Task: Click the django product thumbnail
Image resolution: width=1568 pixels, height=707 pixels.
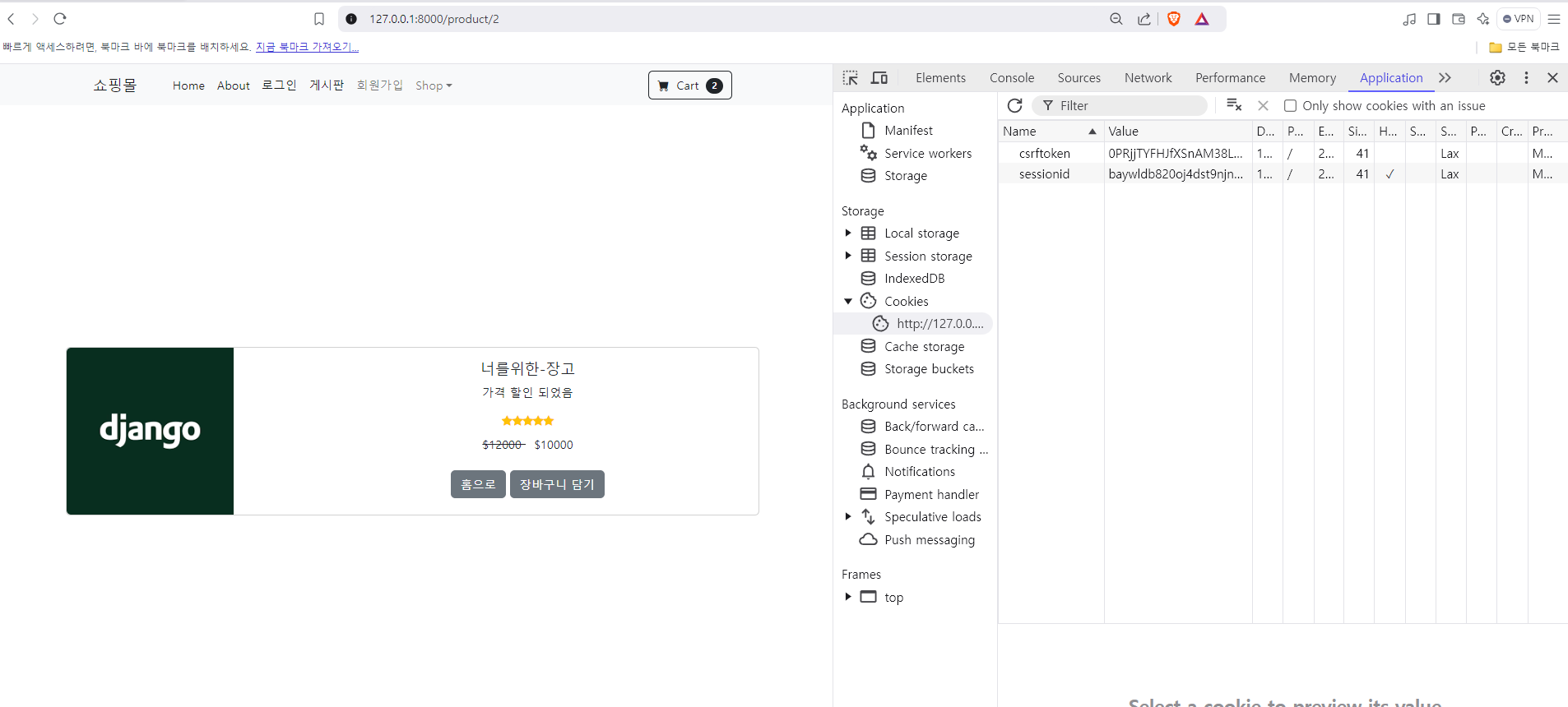Action: click(x=150, y=431)
